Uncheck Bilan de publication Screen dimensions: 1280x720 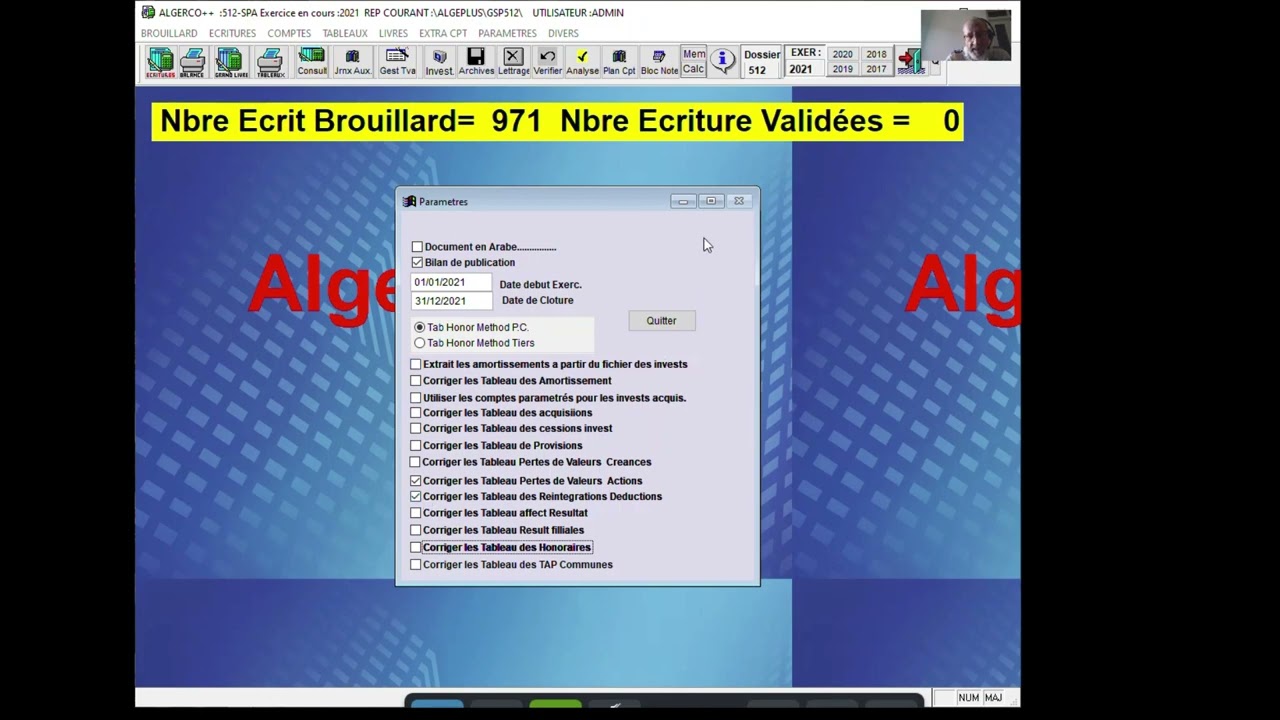click(x=417, y=262)
